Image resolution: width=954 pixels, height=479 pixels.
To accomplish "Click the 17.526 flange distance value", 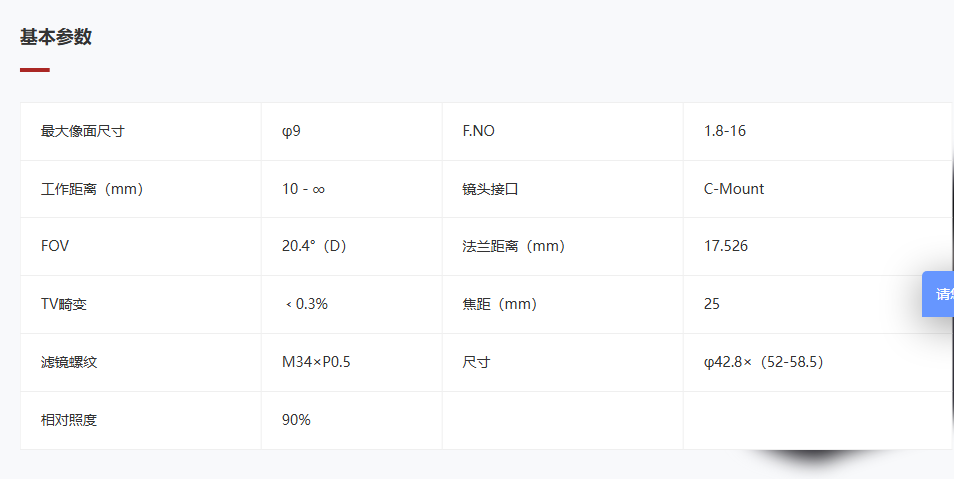I will (x=726, y=246).
